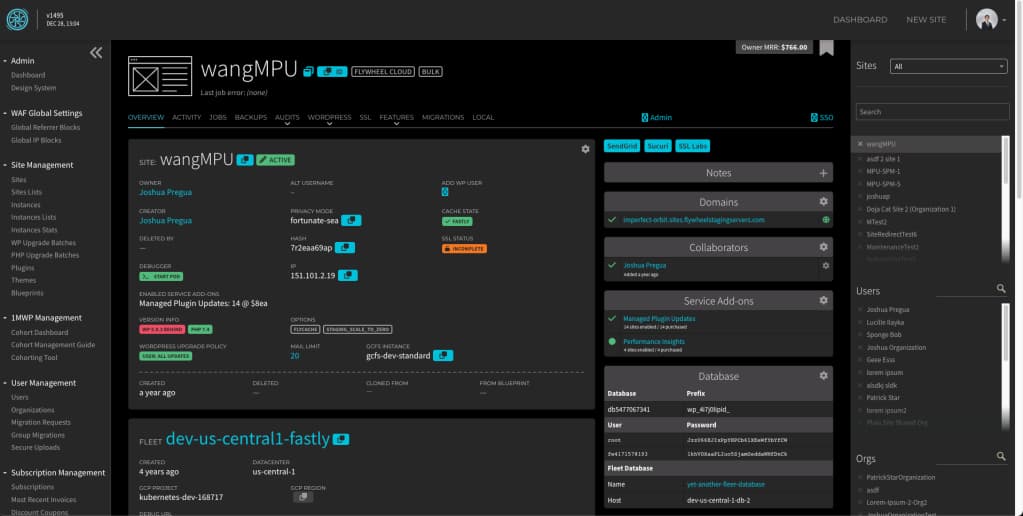Click the copy icon beside fortunate-sea
Screen dimensions: 1023x516
(x=351, y=220)
